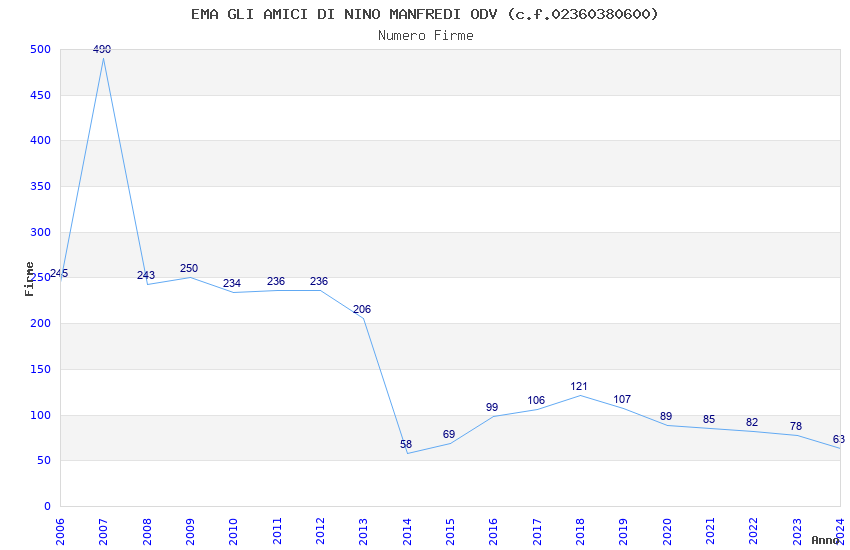Click data label 121 for 2018
Viewport: 850px width, 550px height.
pos(579,386)
